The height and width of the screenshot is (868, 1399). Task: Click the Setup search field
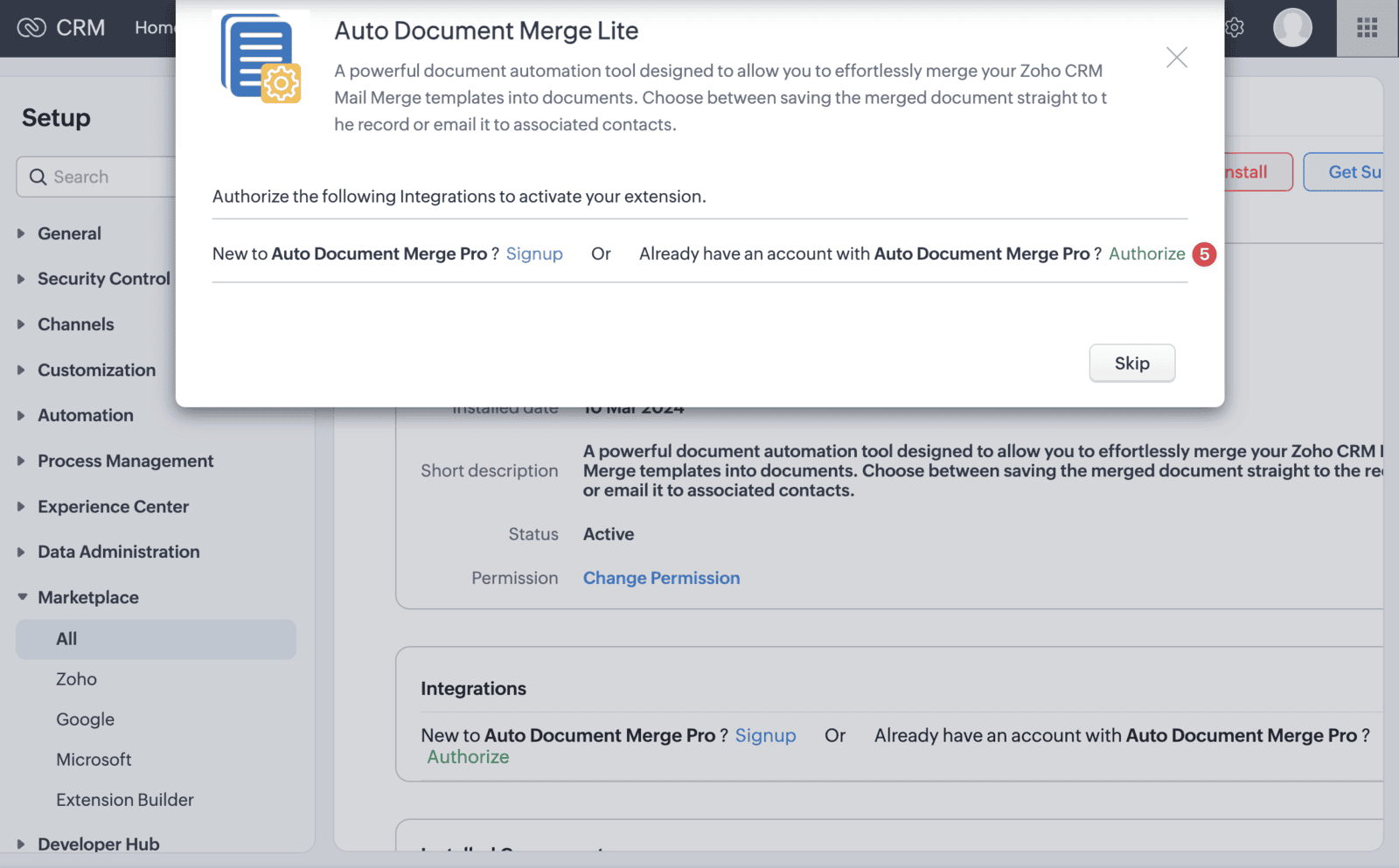96,177
